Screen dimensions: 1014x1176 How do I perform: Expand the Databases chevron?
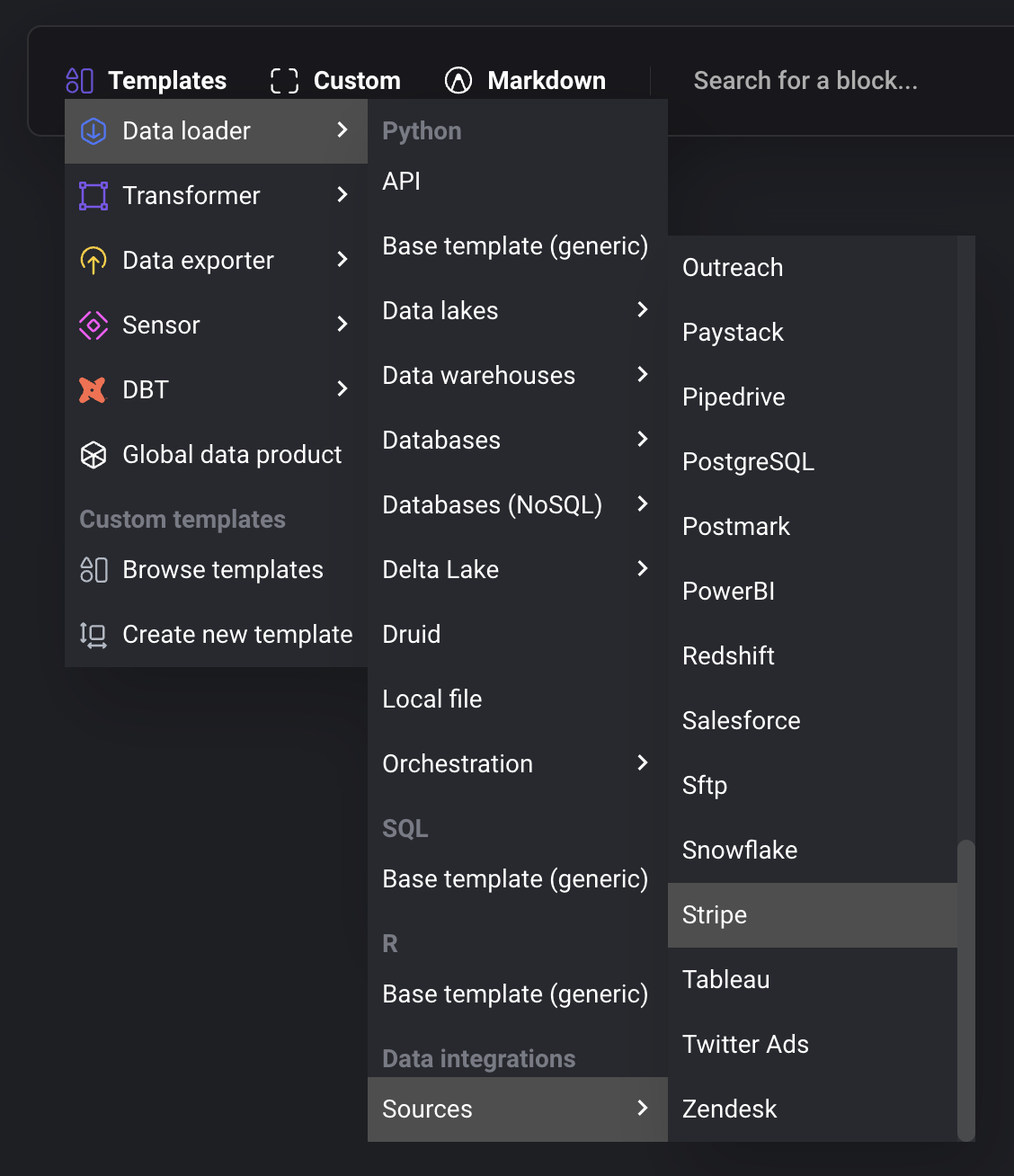tap(642, 440)
